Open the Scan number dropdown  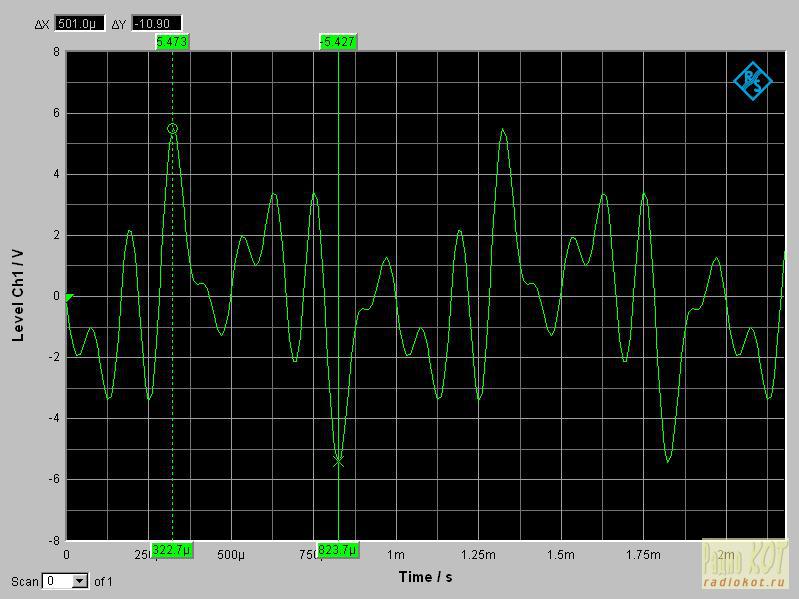[x=80, y=581]
